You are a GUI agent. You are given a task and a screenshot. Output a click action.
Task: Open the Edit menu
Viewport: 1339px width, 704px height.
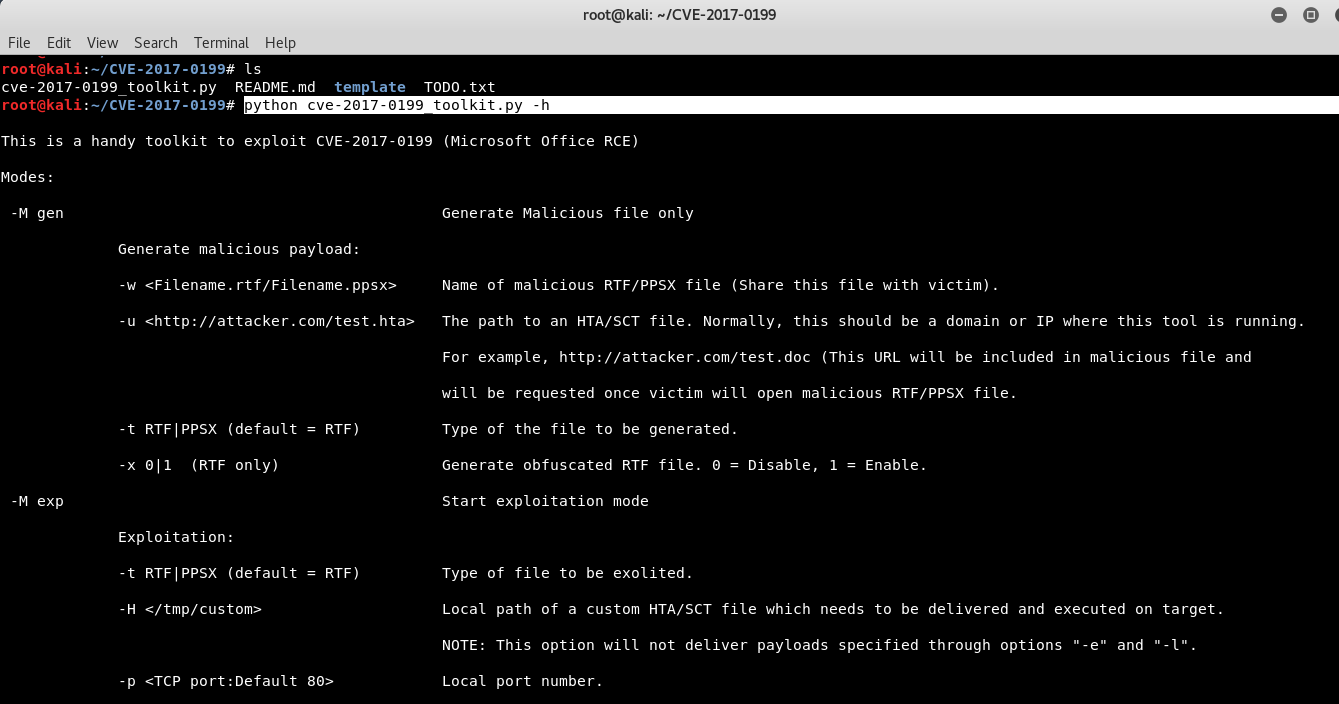point(59,43)
